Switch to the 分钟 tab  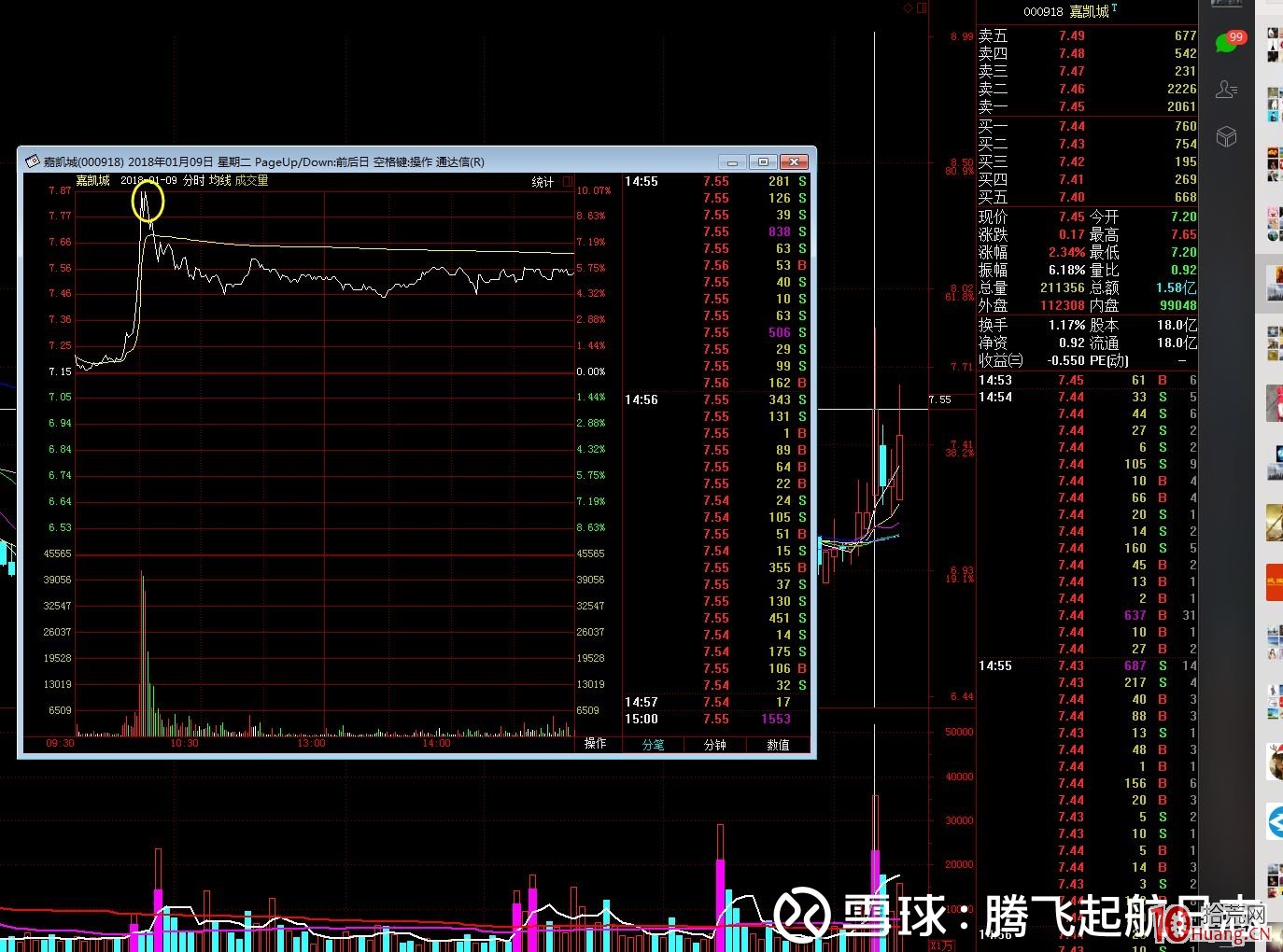click(715, 745)
